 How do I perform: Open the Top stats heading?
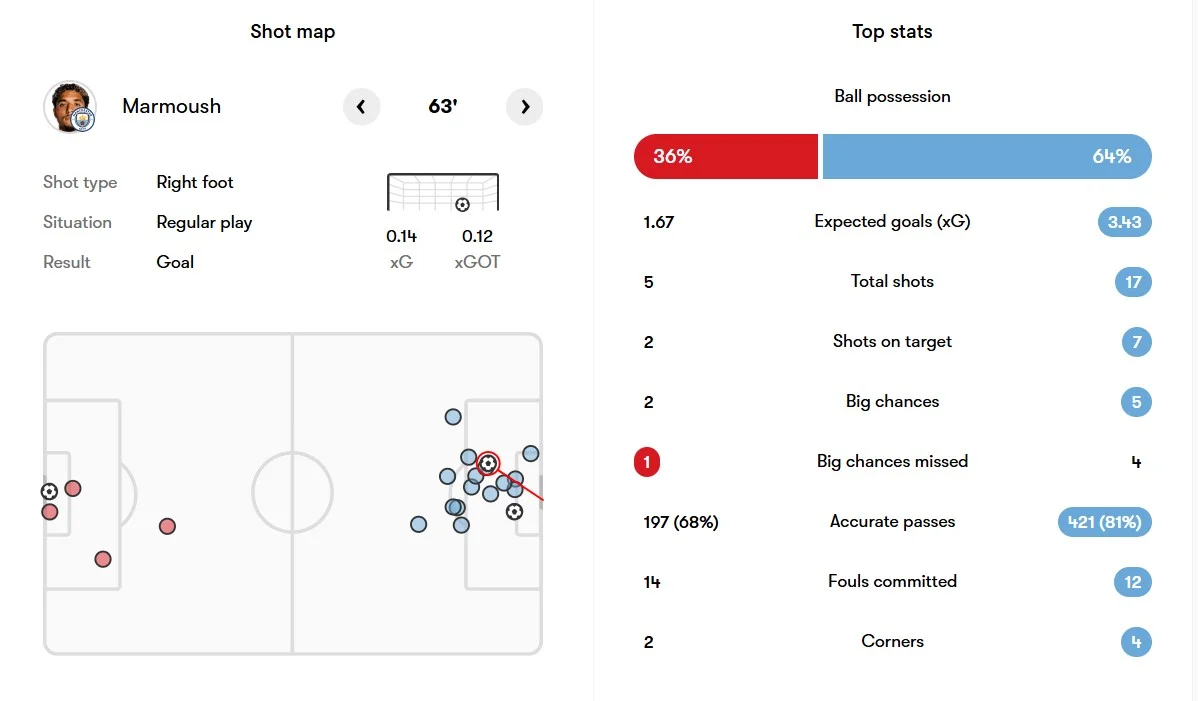[892, 32]
